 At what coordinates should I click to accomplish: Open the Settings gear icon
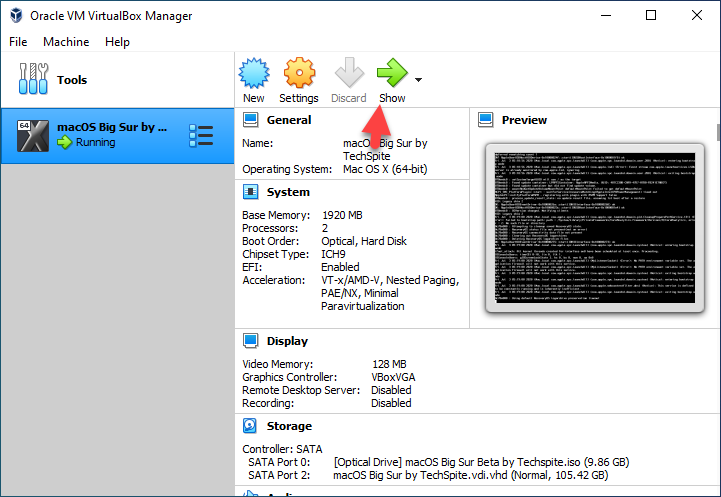tap(299, 74)
